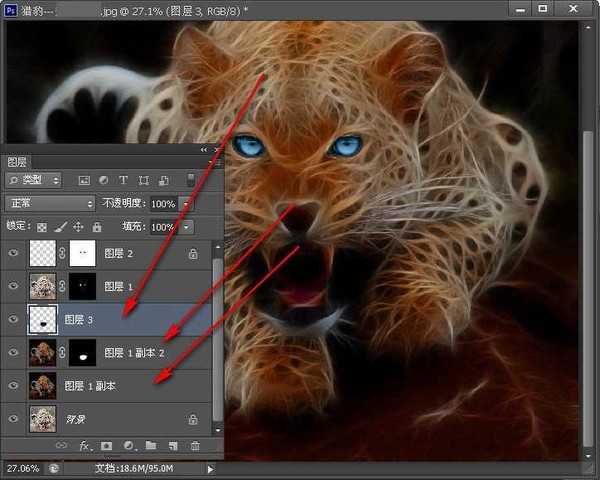Click the lock position move icon
This screenshot has width=600, height=480.
(77, 227)
